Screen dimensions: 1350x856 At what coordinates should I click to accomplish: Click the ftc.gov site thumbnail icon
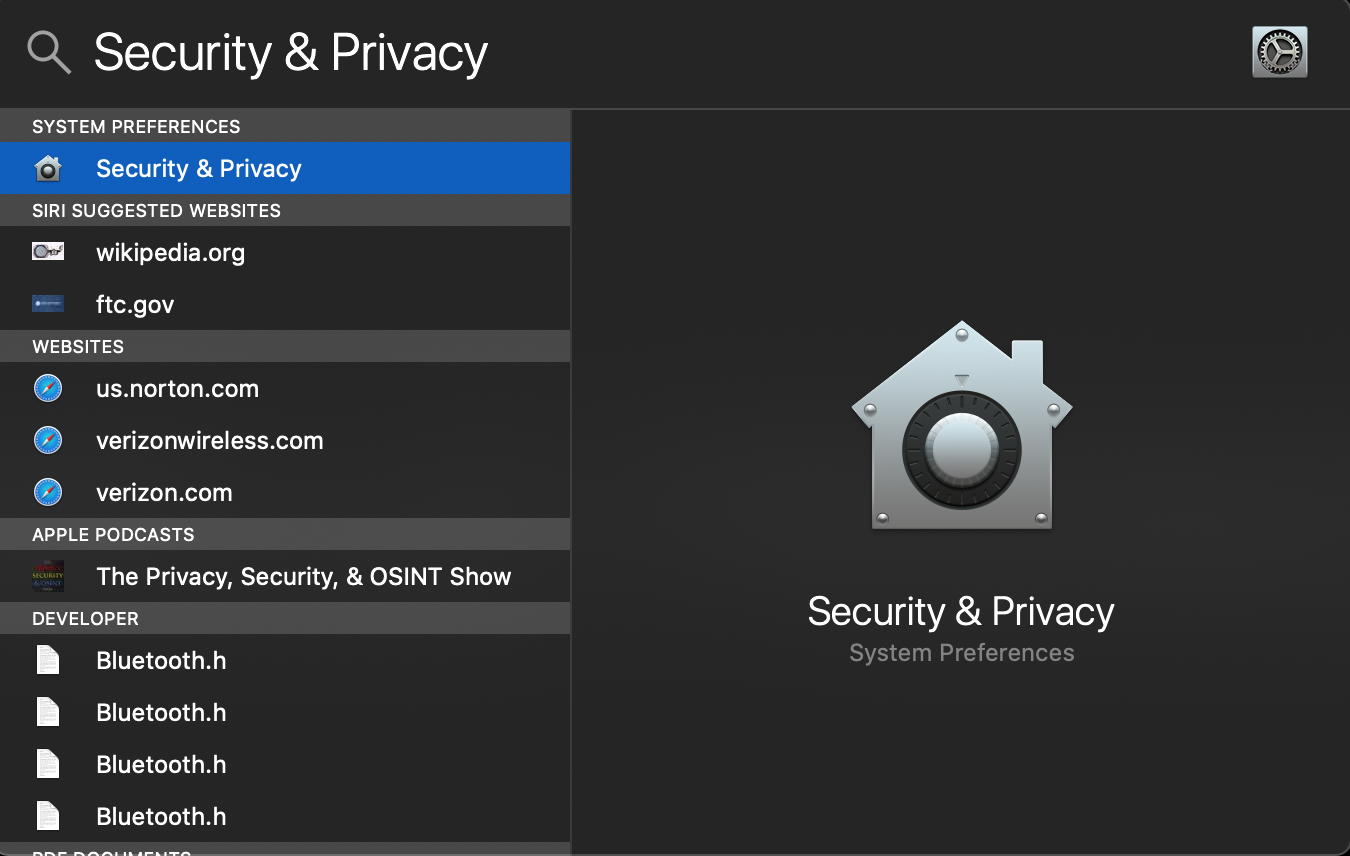pos(48,304)
